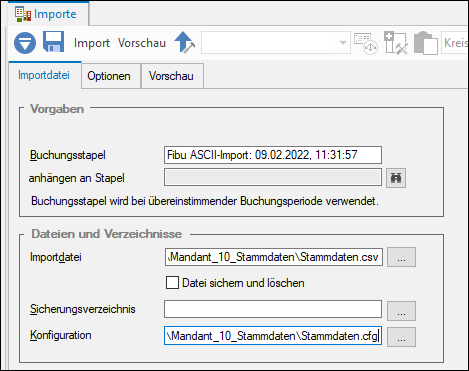The image size is (469, 371).
Task: Click the blue up-arrow with hammer icon
Action: point(184,42)
